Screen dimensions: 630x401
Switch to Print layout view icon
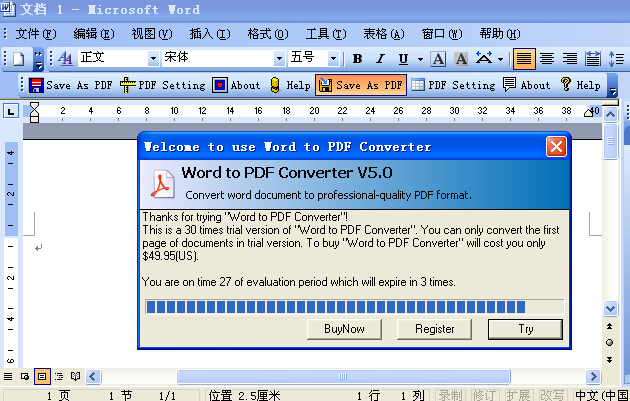tap(42, 376)
